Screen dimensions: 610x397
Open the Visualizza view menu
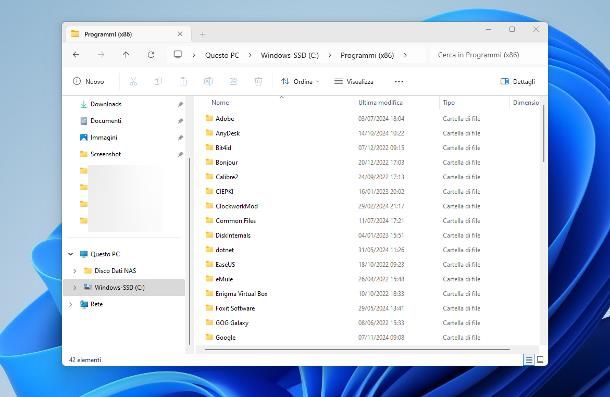pos(354,81)
